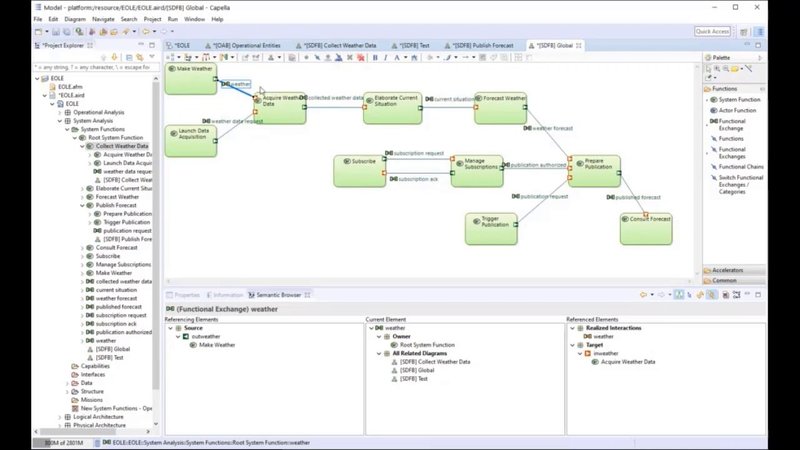Collapse All Related Diagrams in Current Element
800x450 pixels.
(379, 354)
